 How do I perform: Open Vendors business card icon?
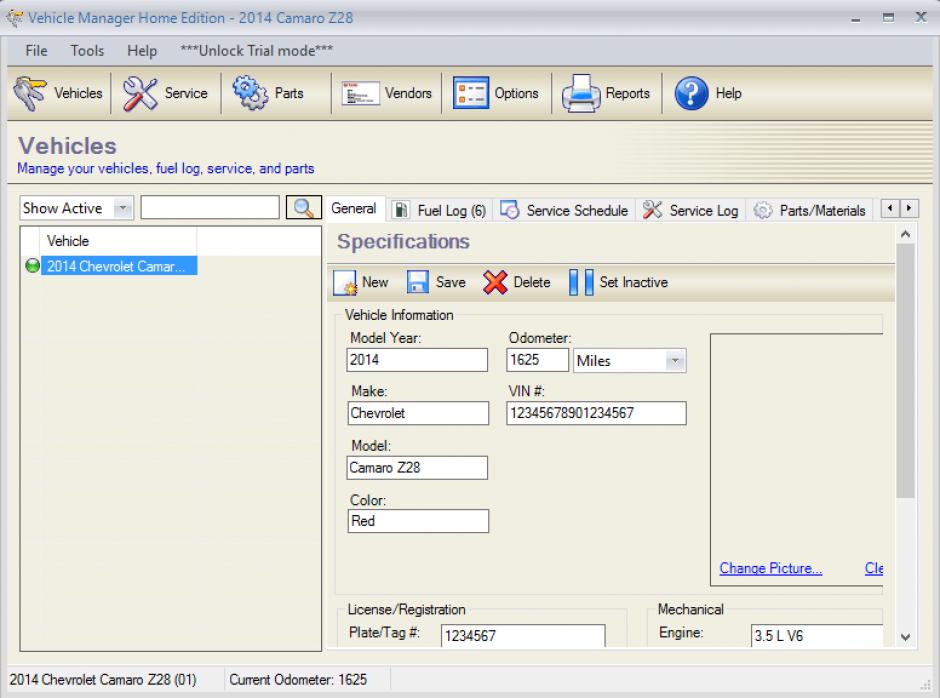coord(360,94)
